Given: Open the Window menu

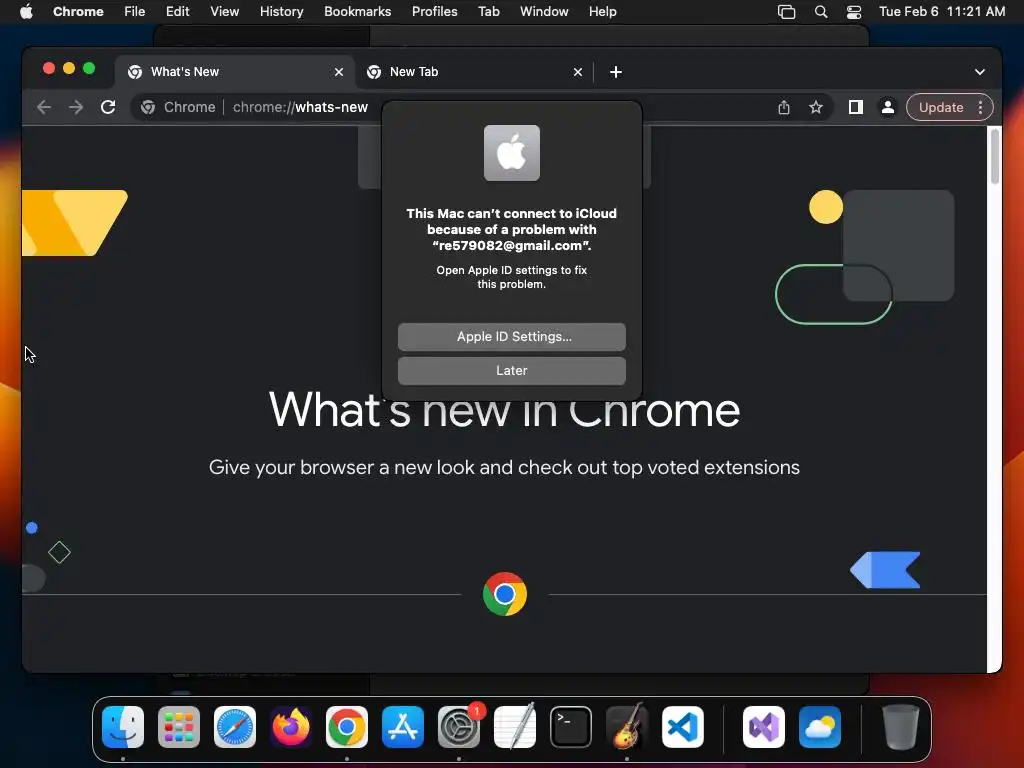Looking at the screenshot, I should tap(544, 12).
